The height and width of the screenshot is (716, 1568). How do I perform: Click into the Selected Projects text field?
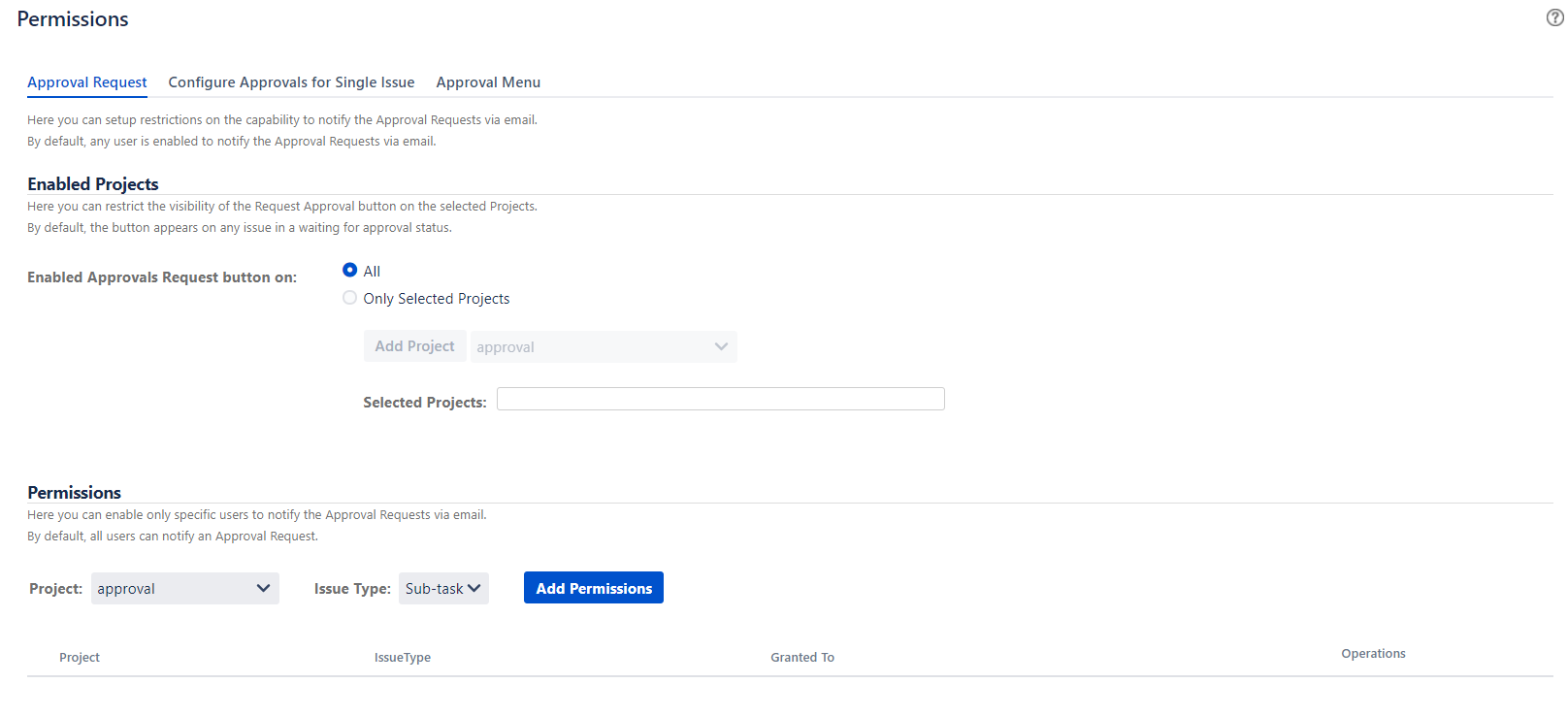[720, 399]
